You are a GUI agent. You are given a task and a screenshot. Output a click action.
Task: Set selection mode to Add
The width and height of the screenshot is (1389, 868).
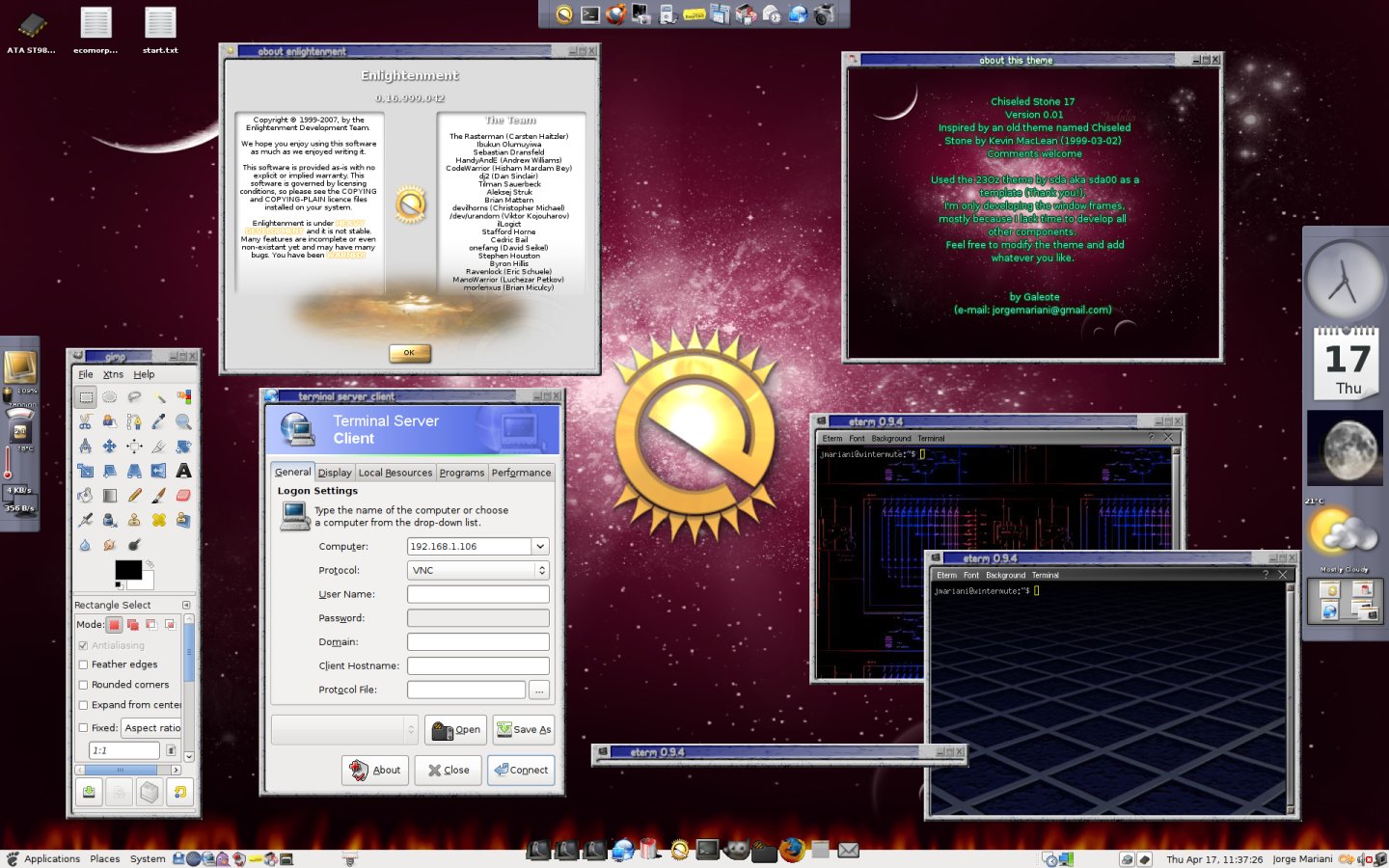[133, 625]
